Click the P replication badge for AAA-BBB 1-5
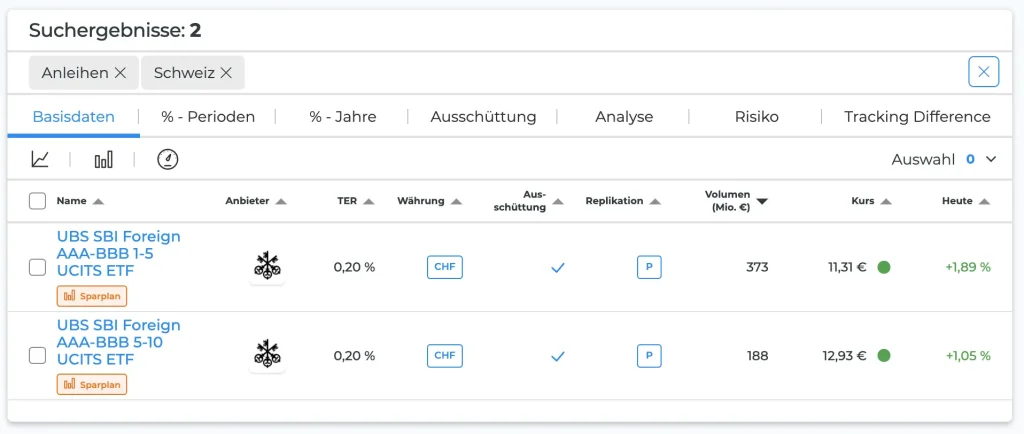1024x434 pixels. click(649, 267)
